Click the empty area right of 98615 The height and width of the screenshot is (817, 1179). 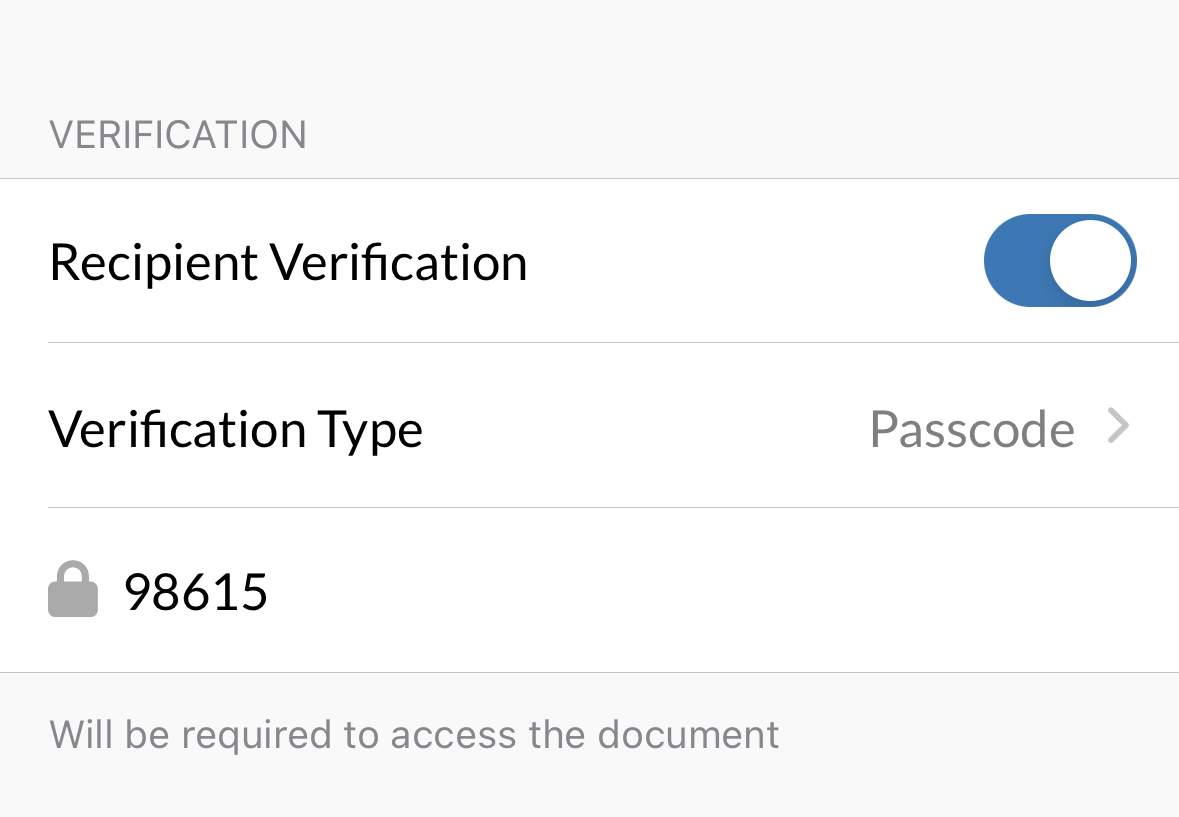pos(700,591)
